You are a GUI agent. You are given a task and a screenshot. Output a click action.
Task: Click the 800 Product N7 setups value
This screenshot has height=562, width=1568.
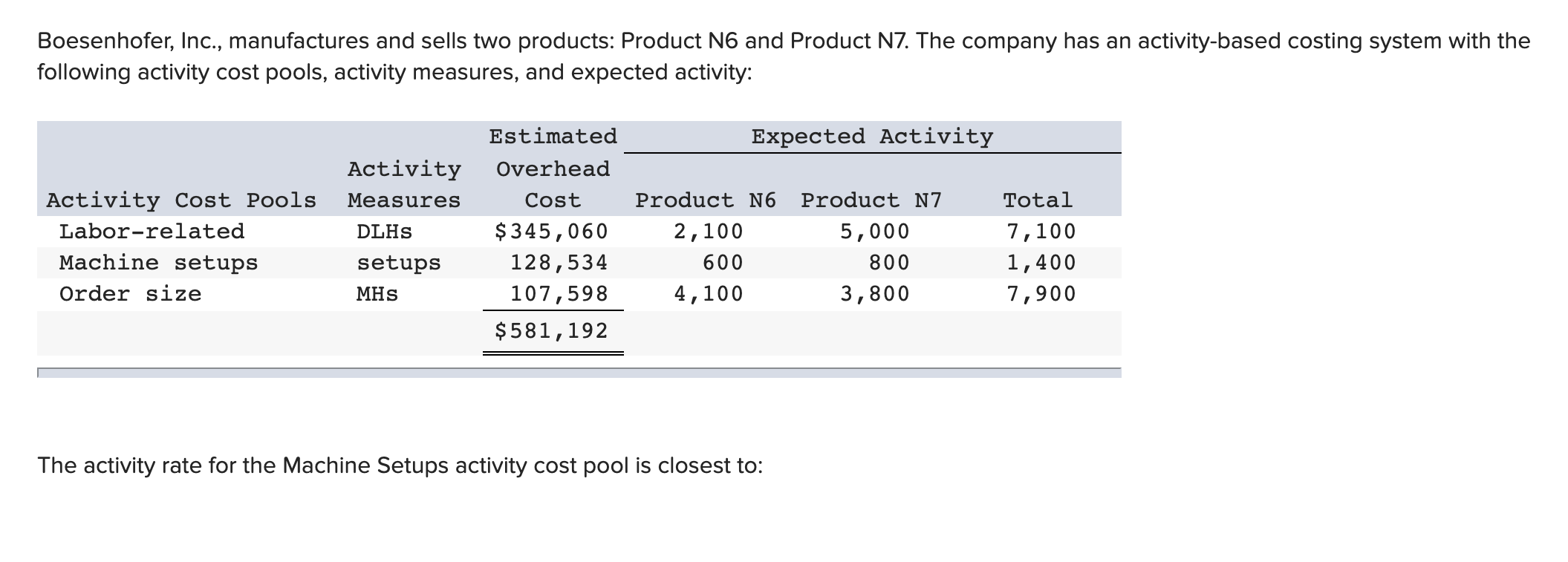pos(888,263)
